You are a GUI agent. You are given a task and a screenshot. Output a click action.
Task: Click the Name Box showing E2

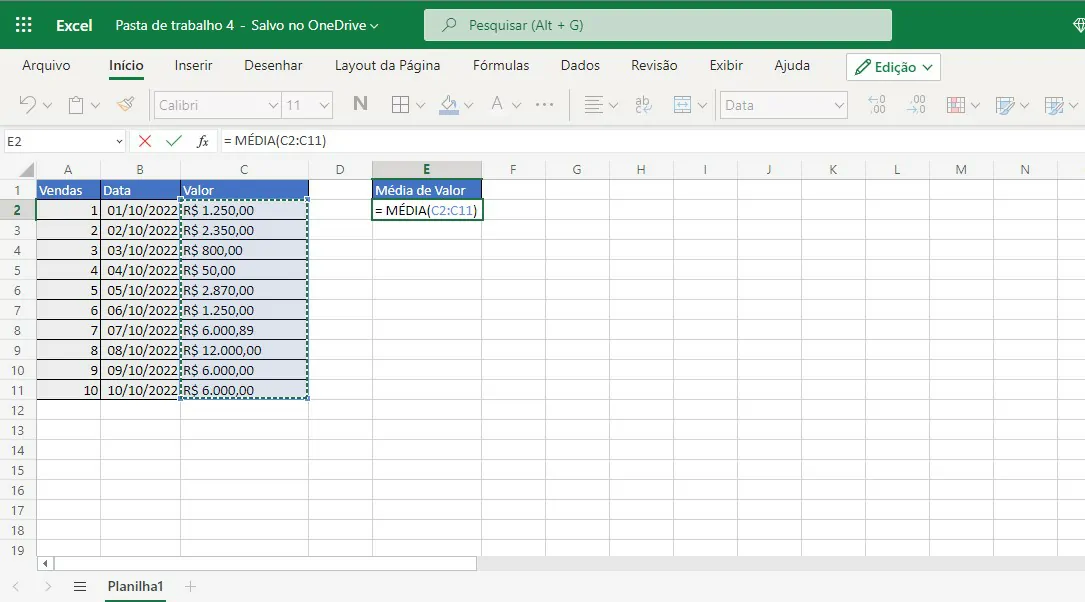(x=64, y=141)
